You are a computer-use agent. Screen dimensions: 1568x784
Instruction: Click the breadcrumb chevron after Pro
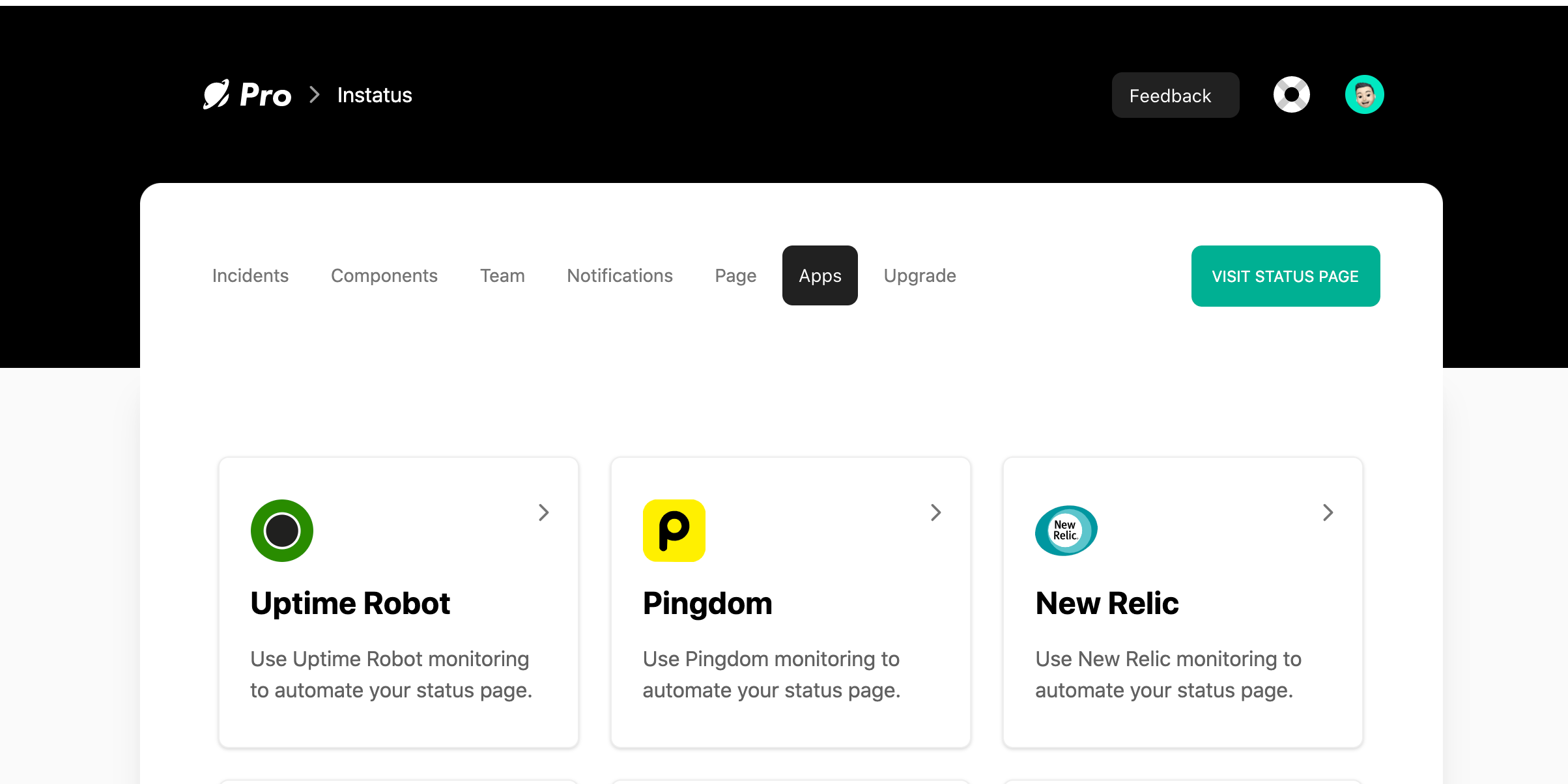(315, 94)
